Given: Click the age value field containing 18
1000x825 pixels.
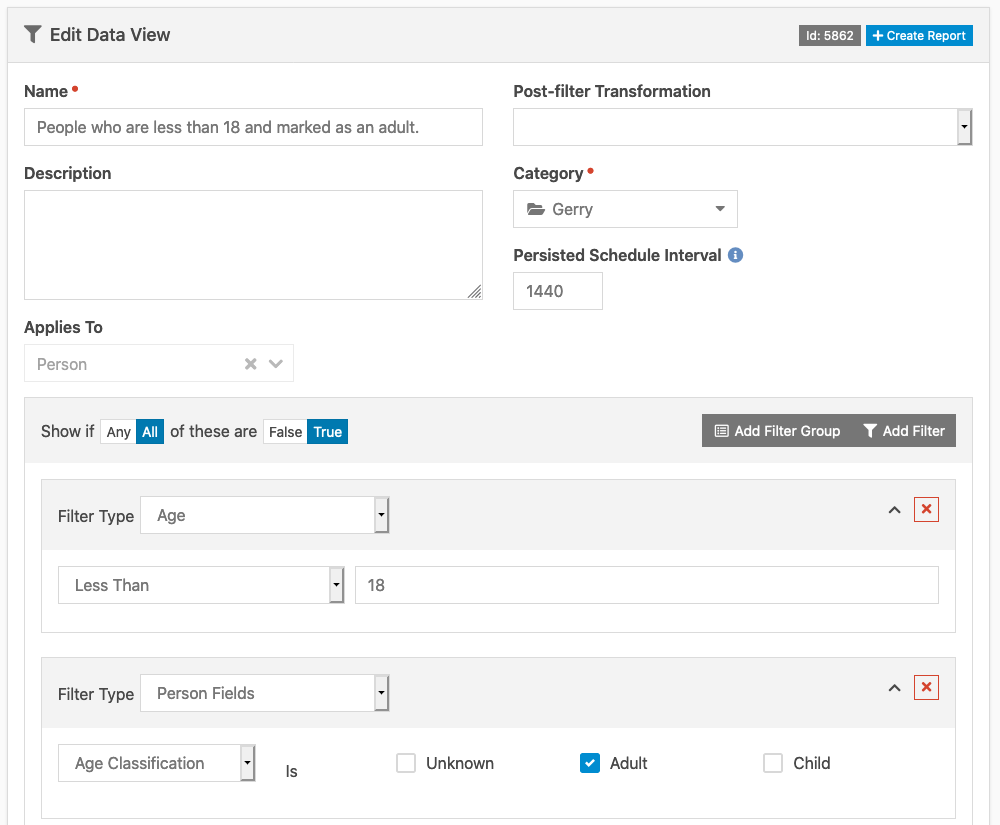Looking at the screenshot, I should (x=647, y=585).
